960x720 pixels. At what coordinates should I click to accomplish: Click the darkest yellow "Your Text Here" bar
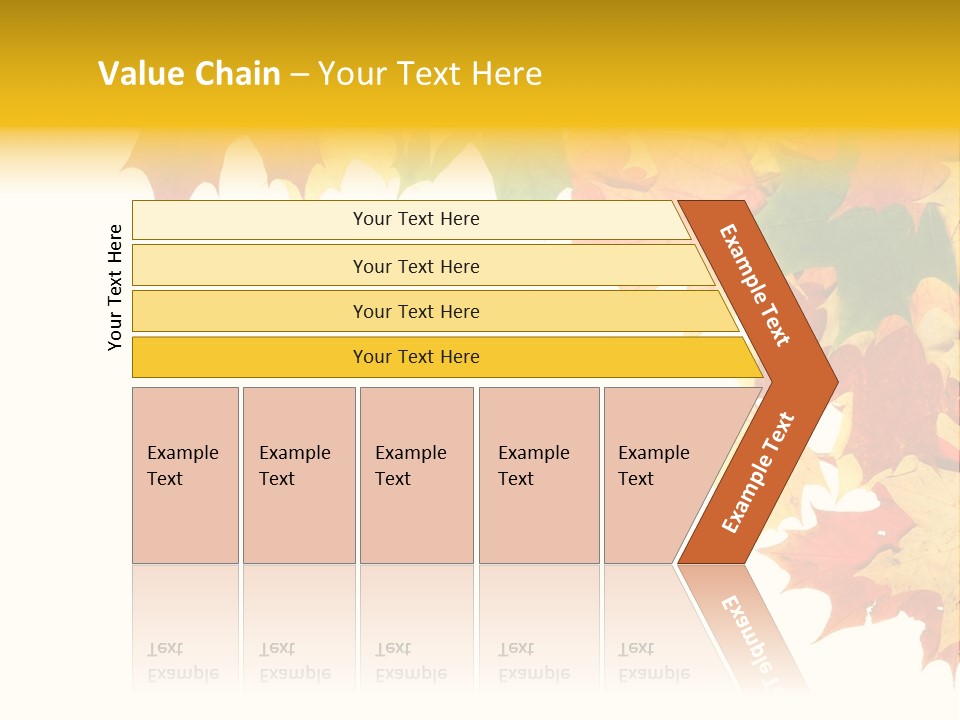click(416, 357)
